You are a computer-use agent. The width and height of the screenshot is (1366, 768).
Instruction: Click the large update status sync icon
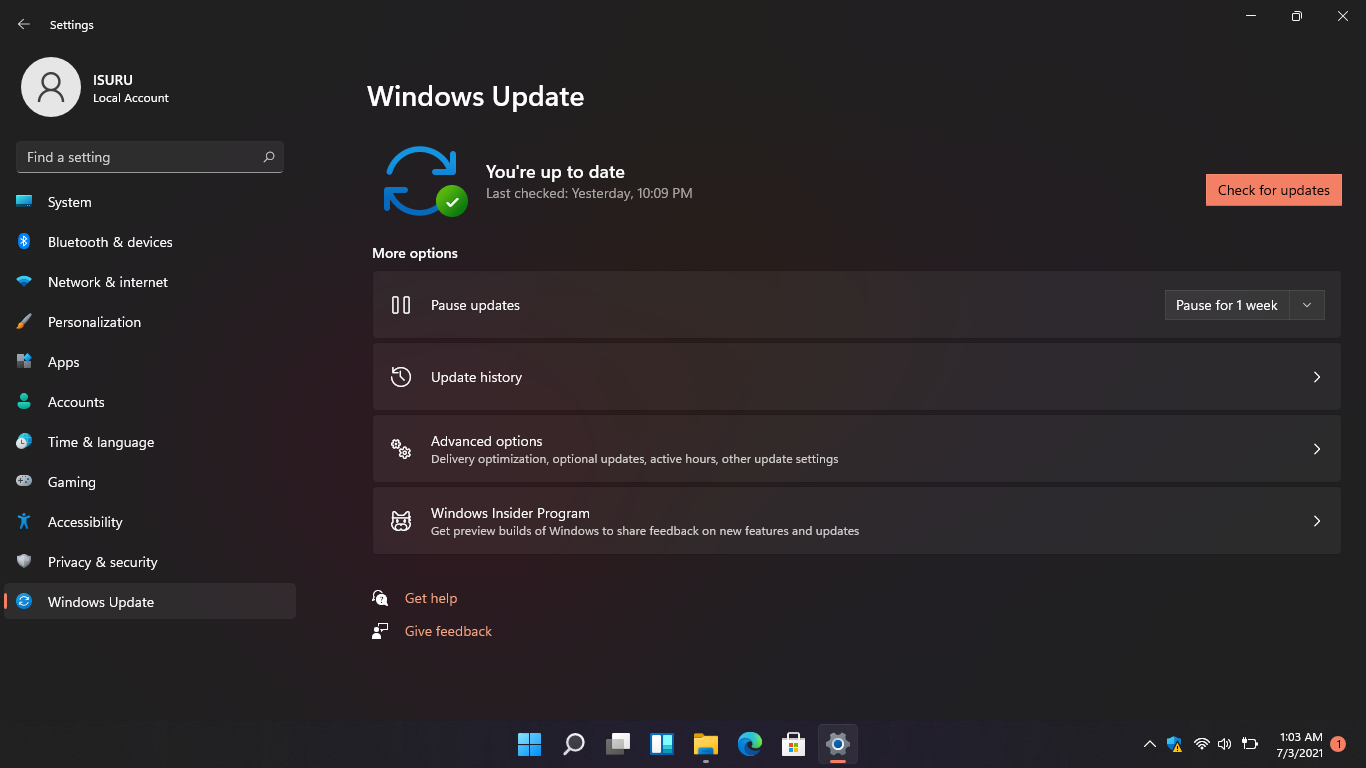(424, 181)
